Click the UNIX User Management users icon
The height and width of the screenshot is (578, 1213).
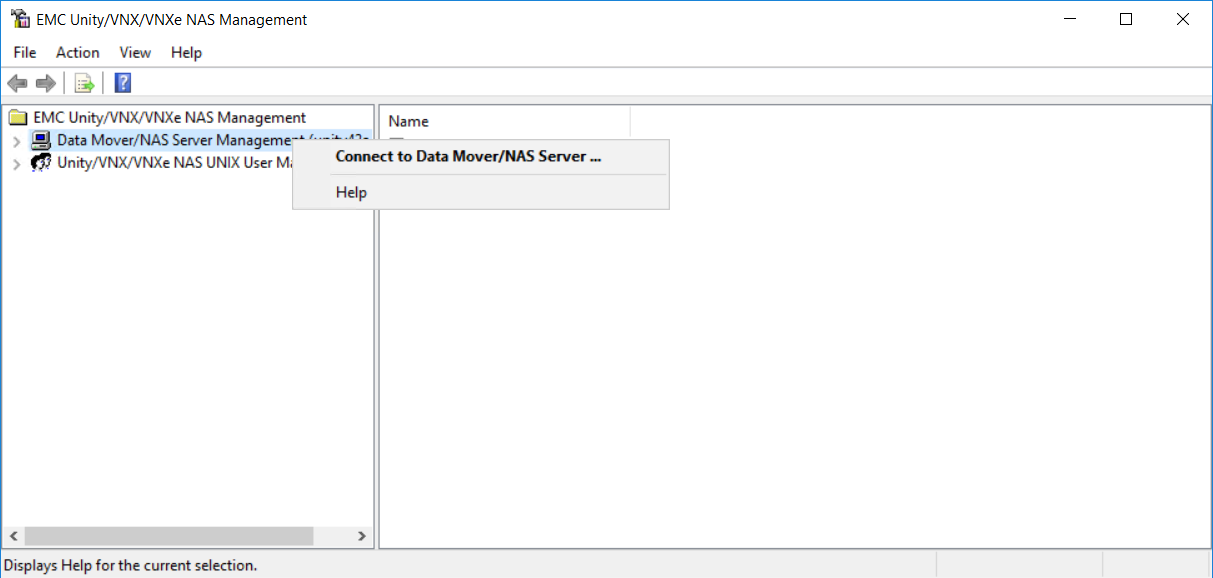tap(41, 162)
